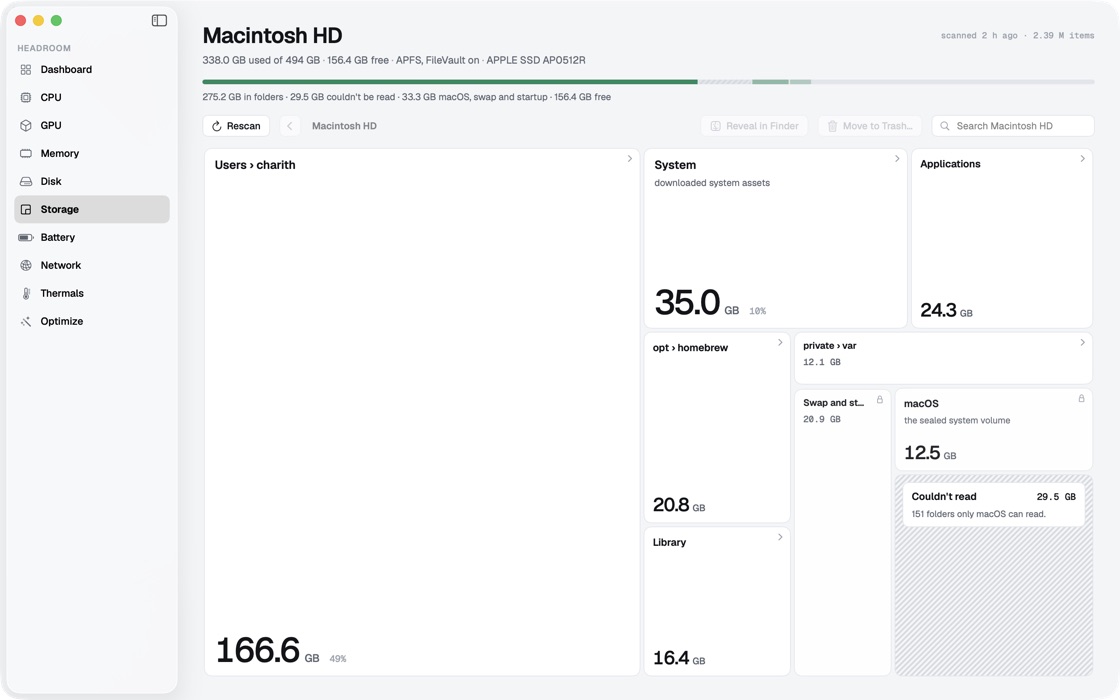Click the Disk drive icon
The image size is (1120, 700).
26,181
